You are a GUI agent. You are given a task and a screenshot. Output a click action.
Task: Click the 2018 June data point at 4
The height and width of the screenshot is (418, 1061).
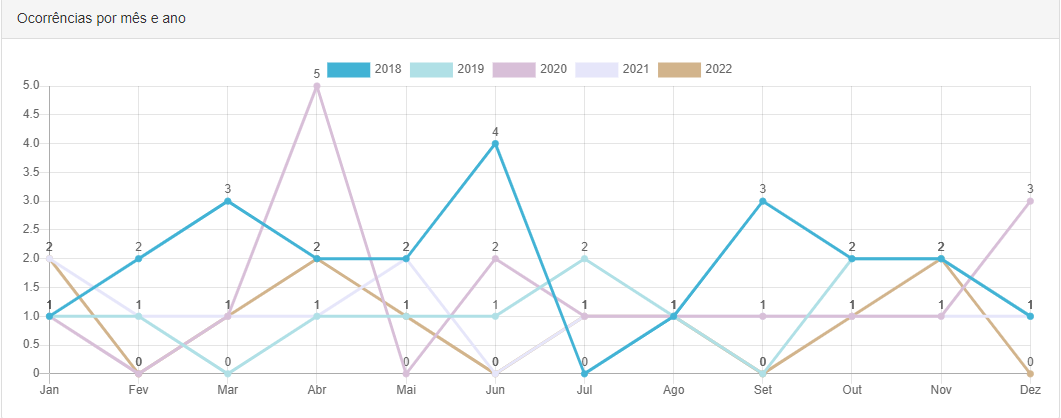point(495,144)
